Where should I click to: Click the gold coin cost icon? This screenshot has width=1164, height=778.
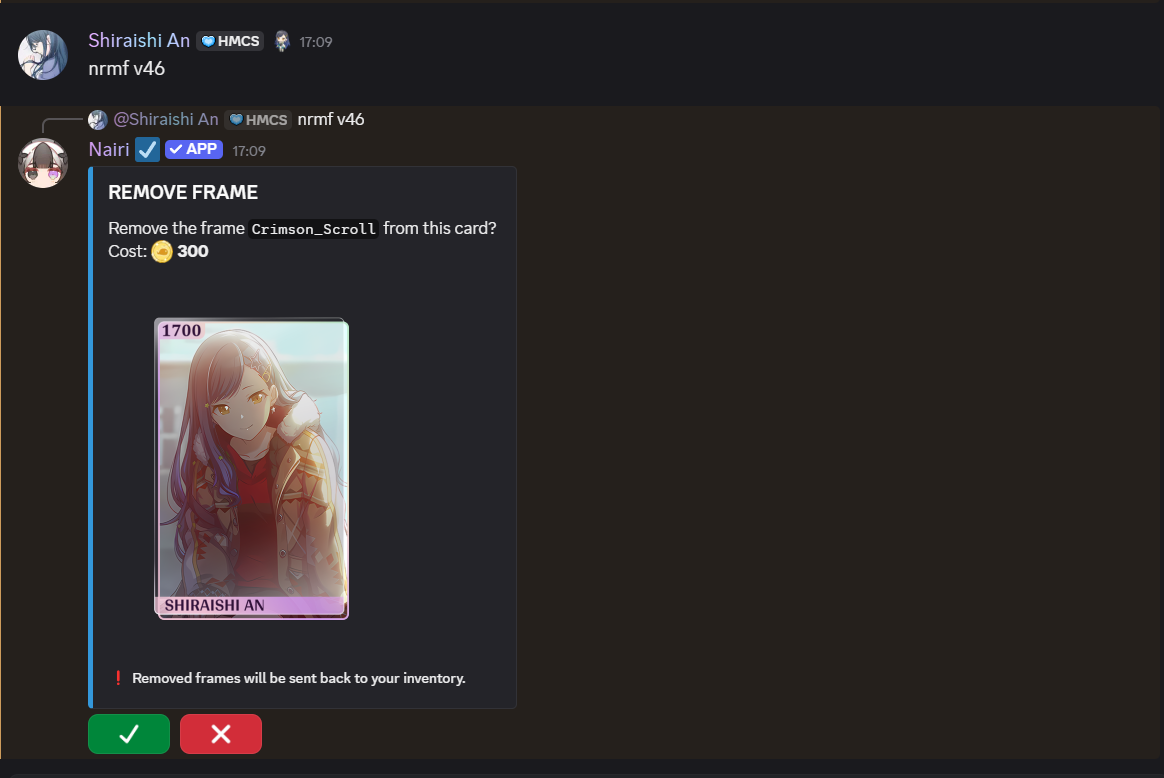pos(162,252)
